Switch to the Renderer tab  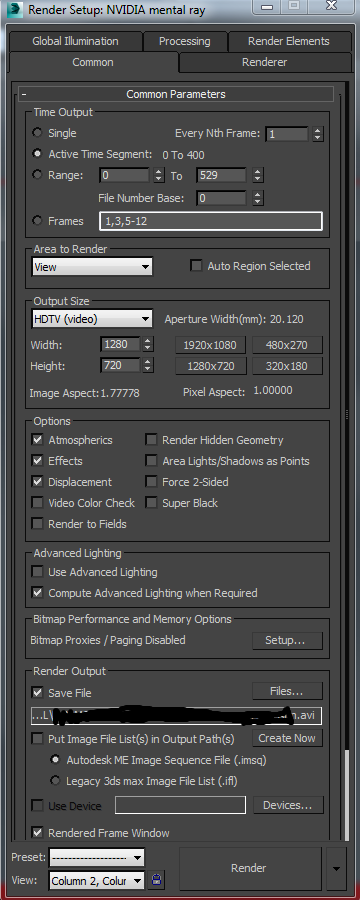pyautogui.click(x=265, y=62)
